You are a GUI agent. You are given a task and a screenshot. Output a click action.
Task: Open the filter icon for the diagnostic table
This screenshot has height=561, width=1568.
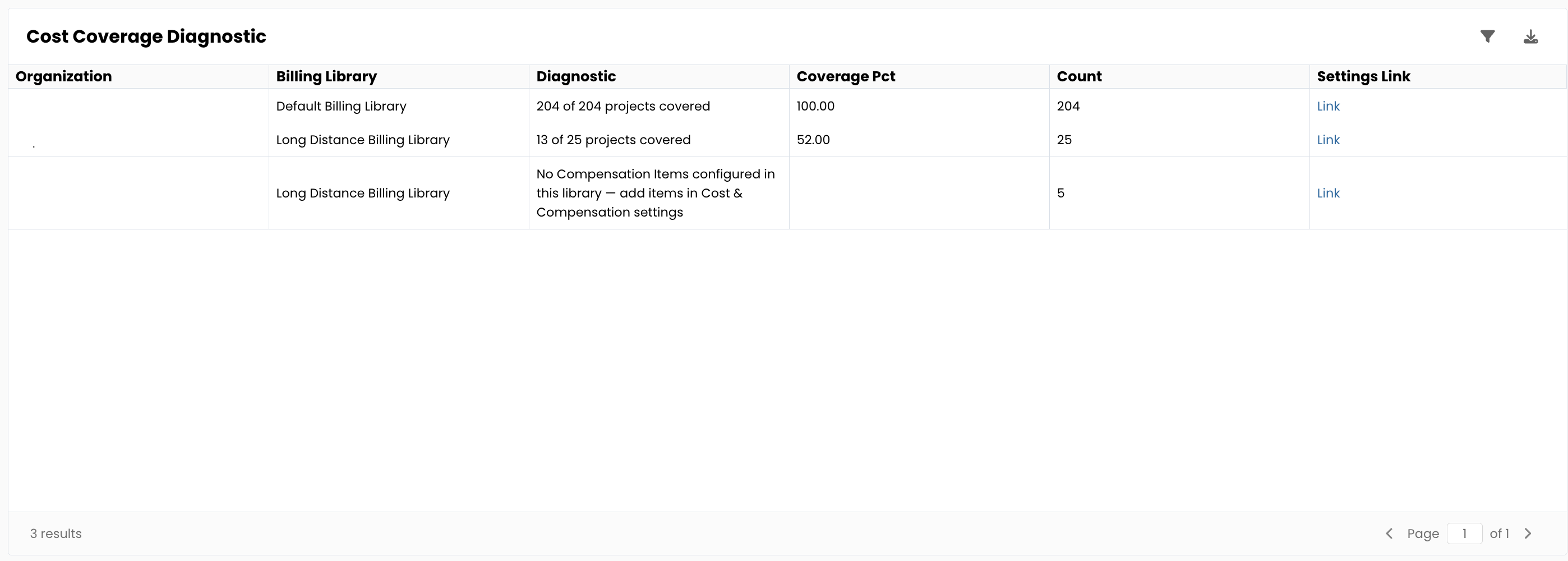(1487, 36)
